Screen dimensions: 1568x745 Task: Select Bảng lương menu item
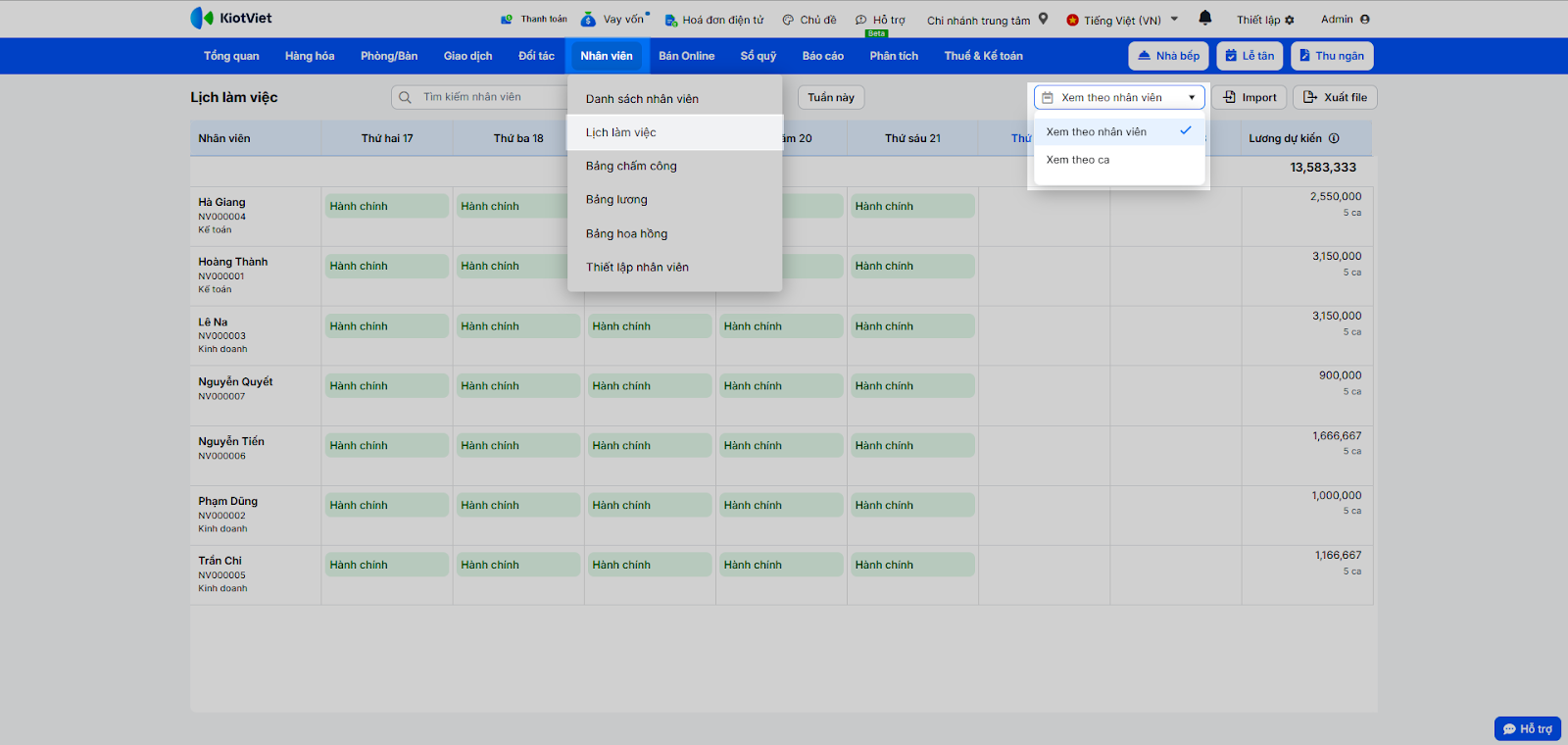pos(674,199)
